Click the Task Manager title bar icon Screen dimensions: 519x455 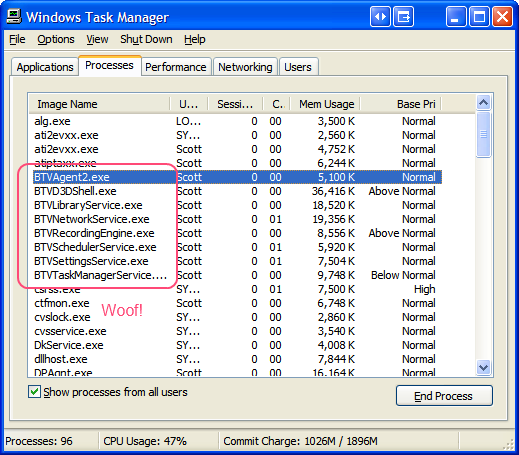point(14,16)
